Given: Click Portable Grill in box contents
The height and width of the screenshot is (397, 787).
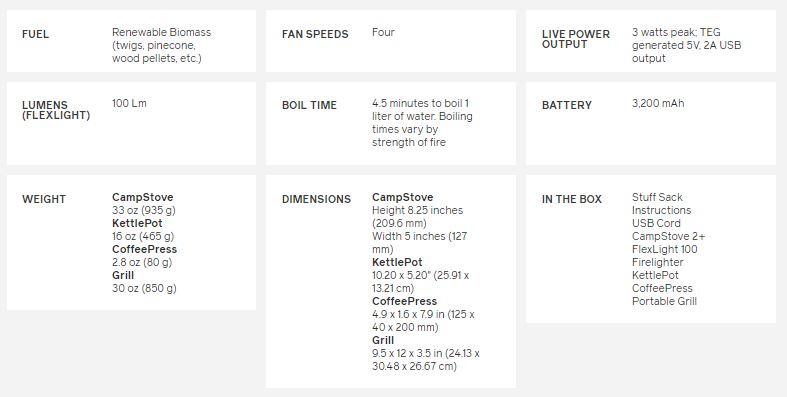Looking at the screenshot, I should point(664,301).
